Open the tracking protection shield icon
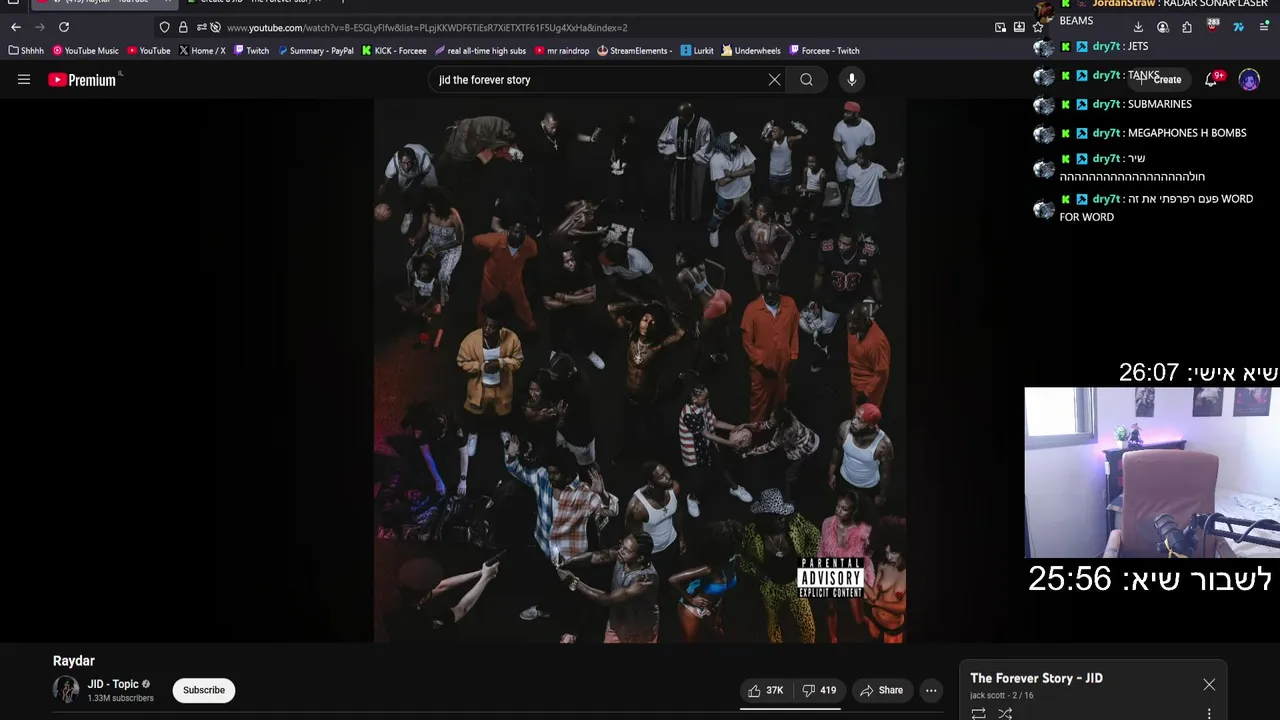Image resolution: width=1280 pixels, height=720 pixels. pos(165,27)
